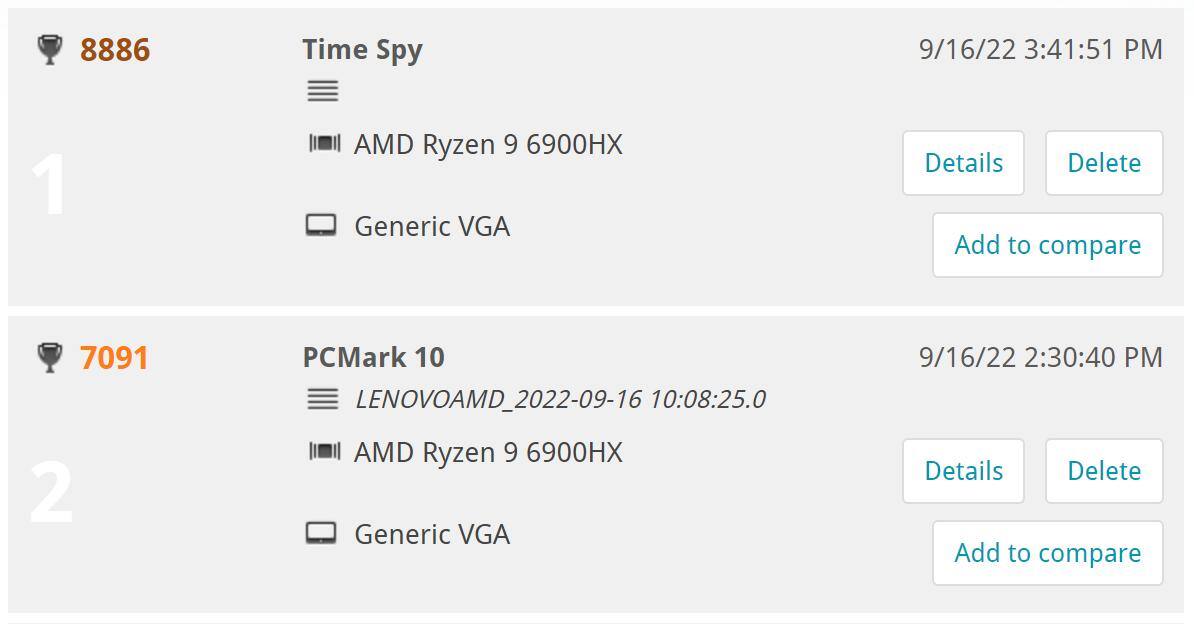
Task: Select the 8886 score value
Action: pos(115,49)
